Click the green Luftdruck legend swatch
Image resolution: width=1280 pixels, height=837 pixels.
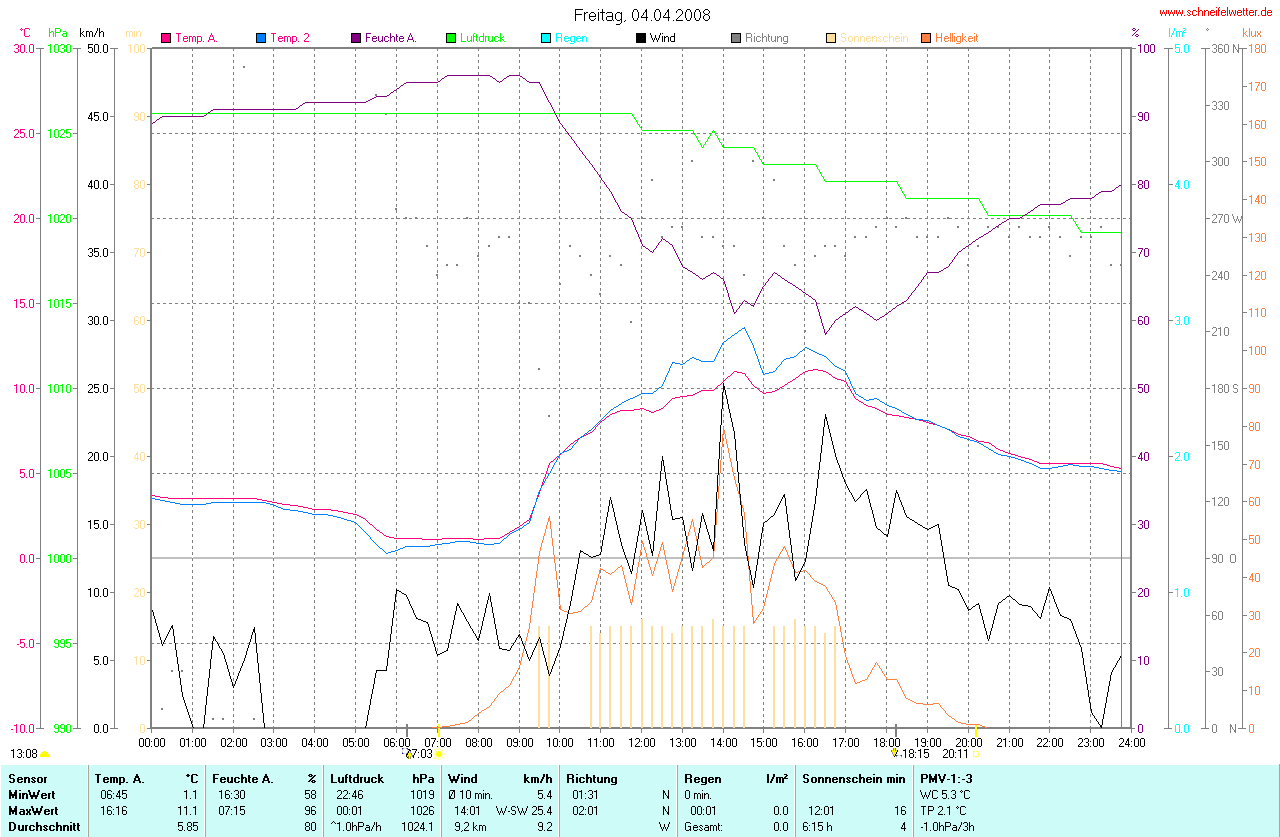coord(451,38)
